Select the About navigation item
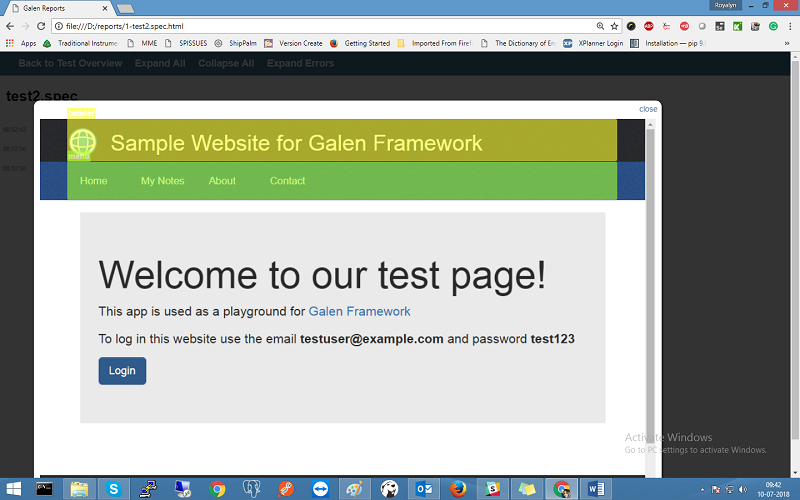Viewport: 800px width, 500px height. click(x=222, y=181)
